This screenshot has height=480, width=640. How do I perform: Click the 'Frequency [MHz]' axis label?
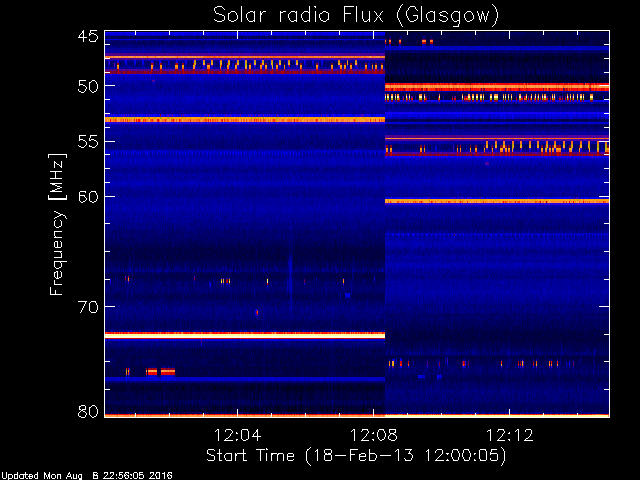pos(57,224)
